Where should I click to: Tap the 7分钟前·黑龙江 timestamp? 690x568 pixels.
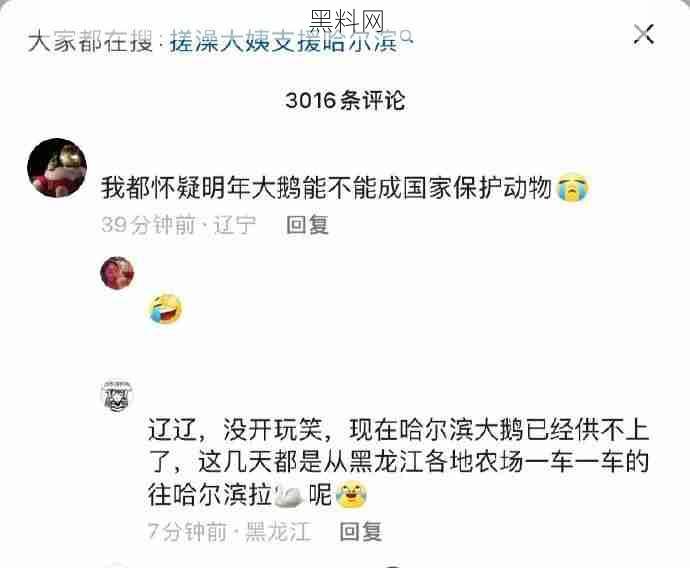click(229, 531)
